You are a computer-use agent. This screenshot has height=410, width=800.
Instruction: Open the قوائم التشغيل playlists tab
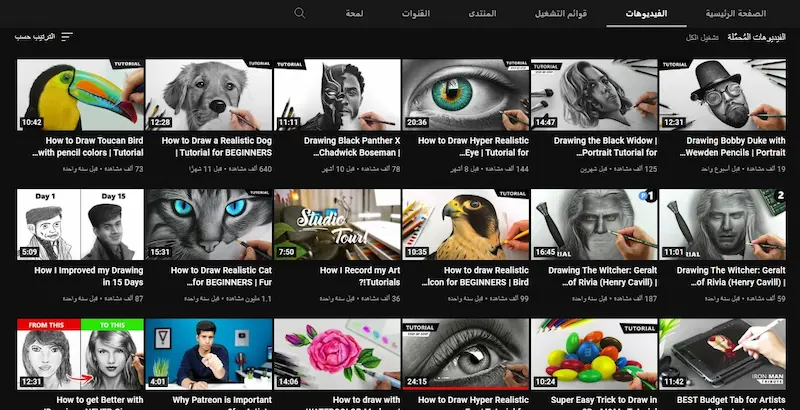[561, 14]
